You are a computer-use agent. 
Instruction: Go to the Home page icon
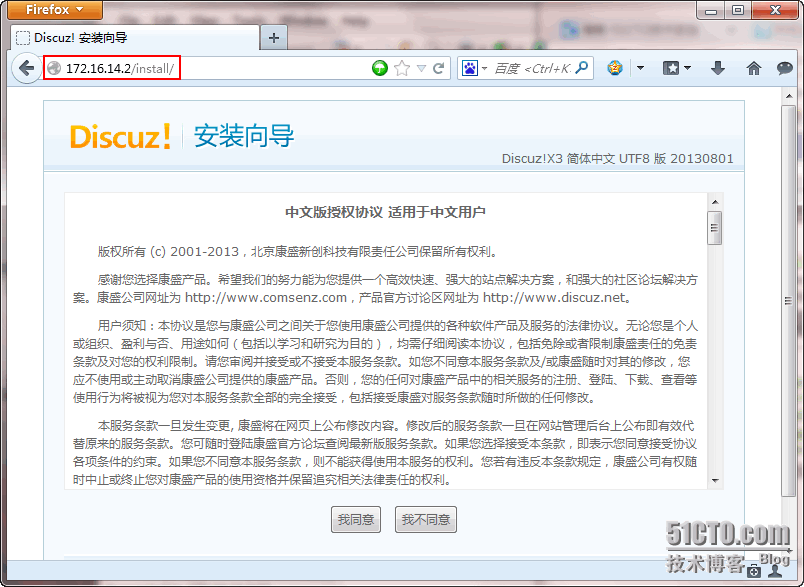[753, 68]
